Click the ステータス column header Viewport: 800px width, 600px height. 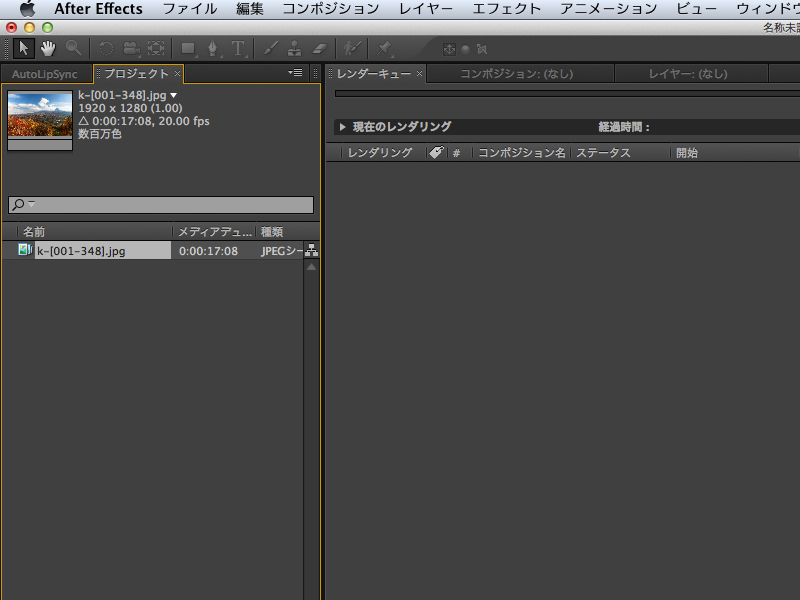603,153
